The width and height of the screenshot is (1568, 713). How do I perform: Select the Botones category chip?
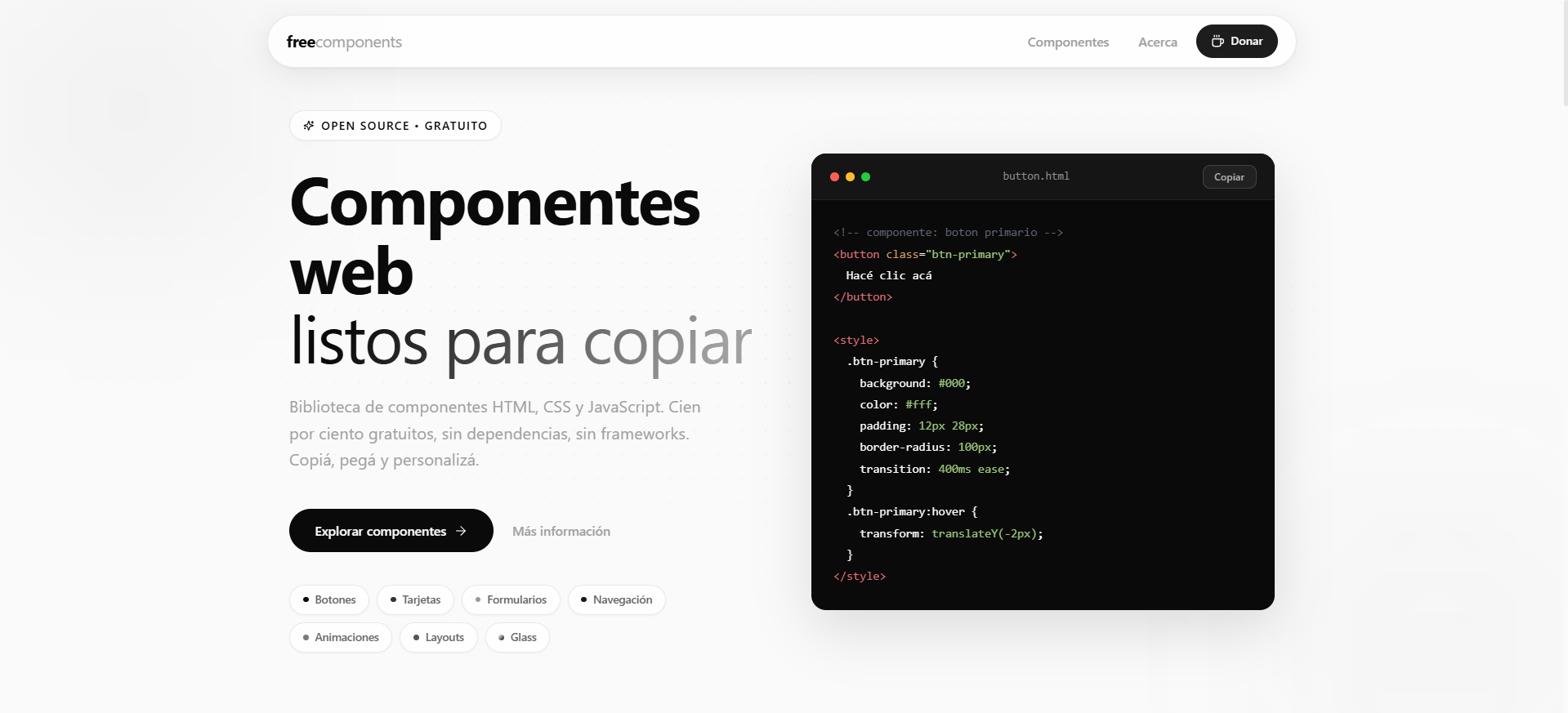(x=329, y=599)
